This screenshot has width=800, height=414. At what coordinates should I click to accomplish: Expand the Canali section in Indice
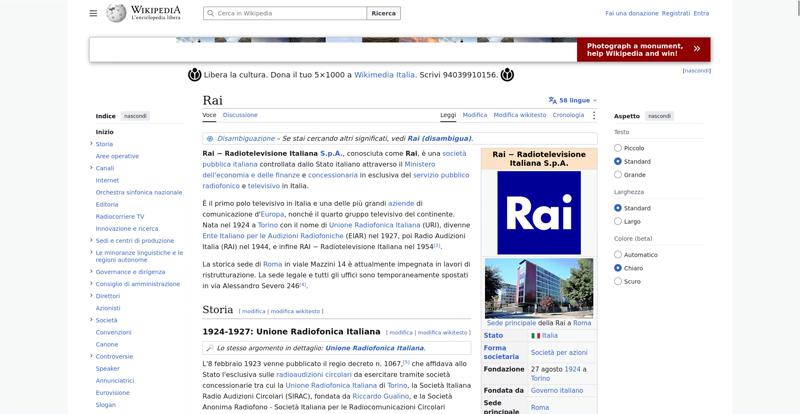pyautogui.click(x=91, y=168)
